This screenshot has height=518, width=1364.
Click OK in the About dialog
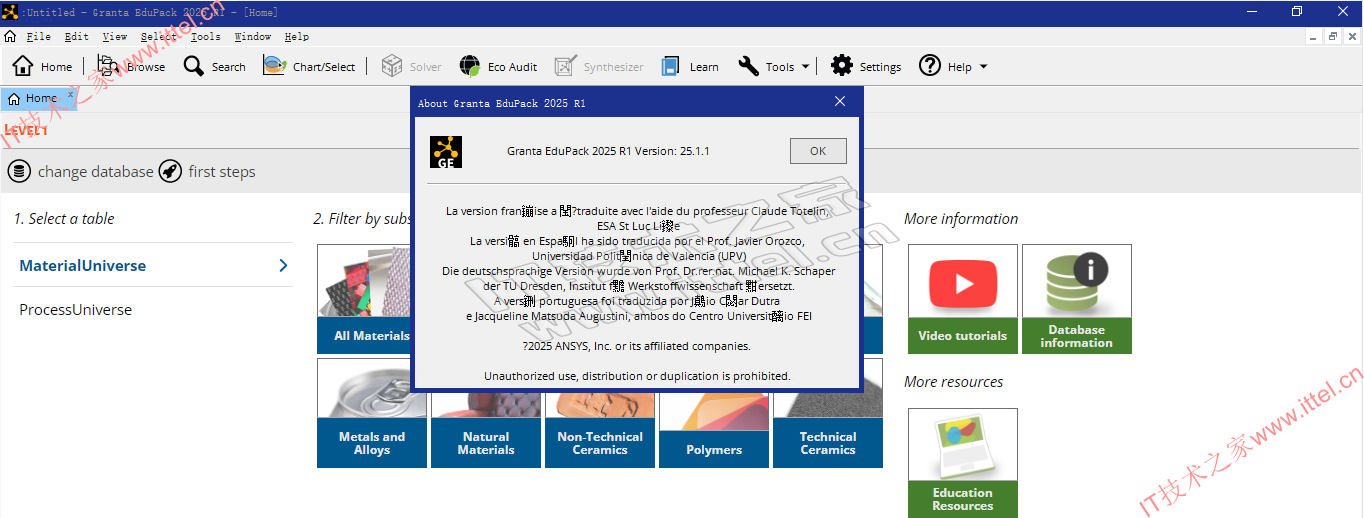[818, 151]
